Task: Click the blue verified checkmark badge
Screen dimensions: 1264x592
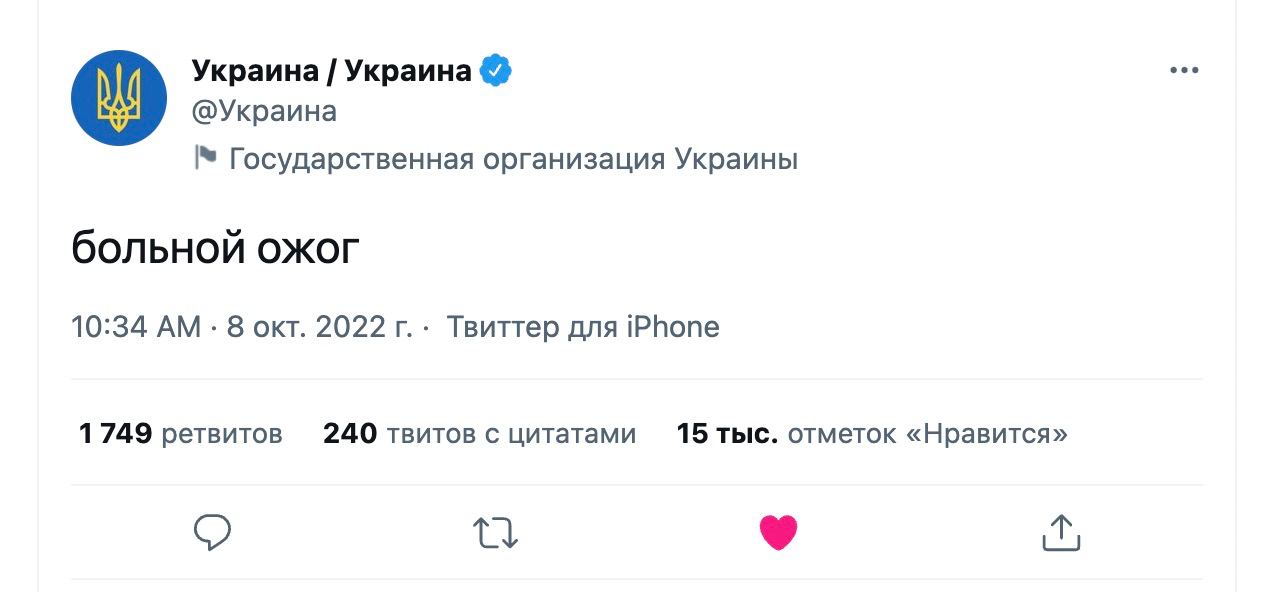Action: coord(496,70)
